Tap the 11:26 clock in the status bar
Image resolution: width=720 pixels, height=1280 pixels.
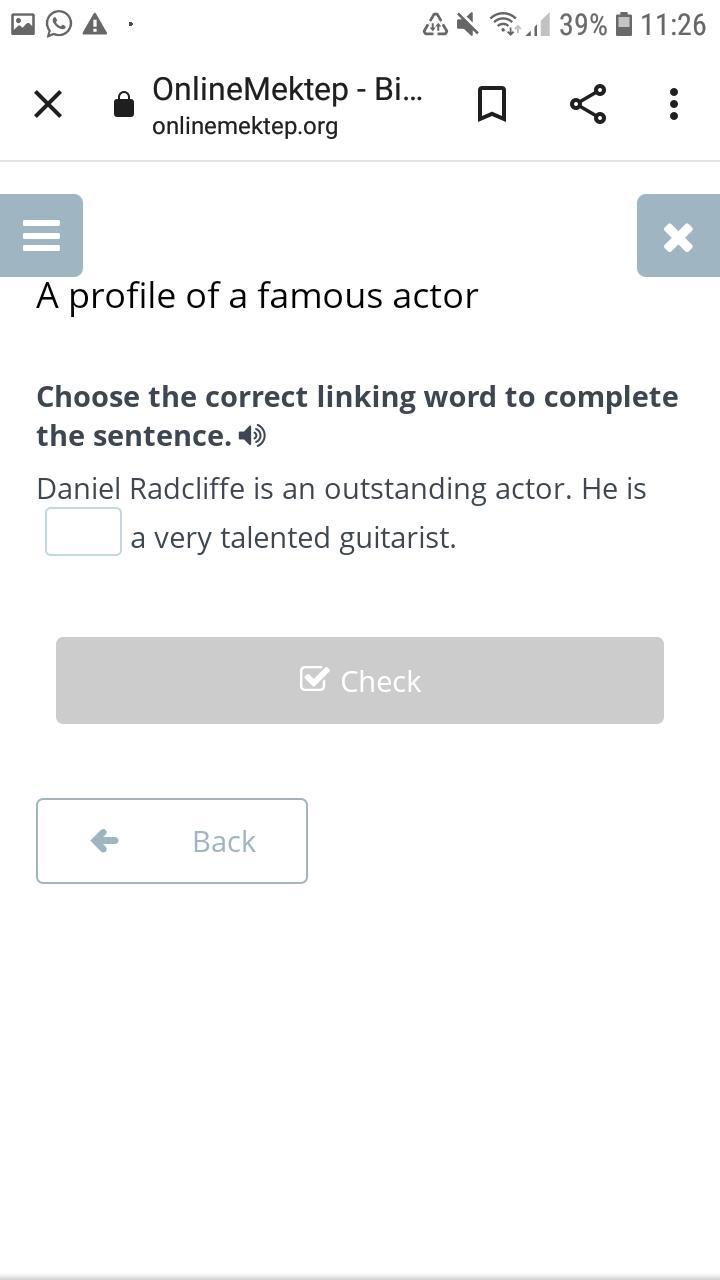(673, 24)
